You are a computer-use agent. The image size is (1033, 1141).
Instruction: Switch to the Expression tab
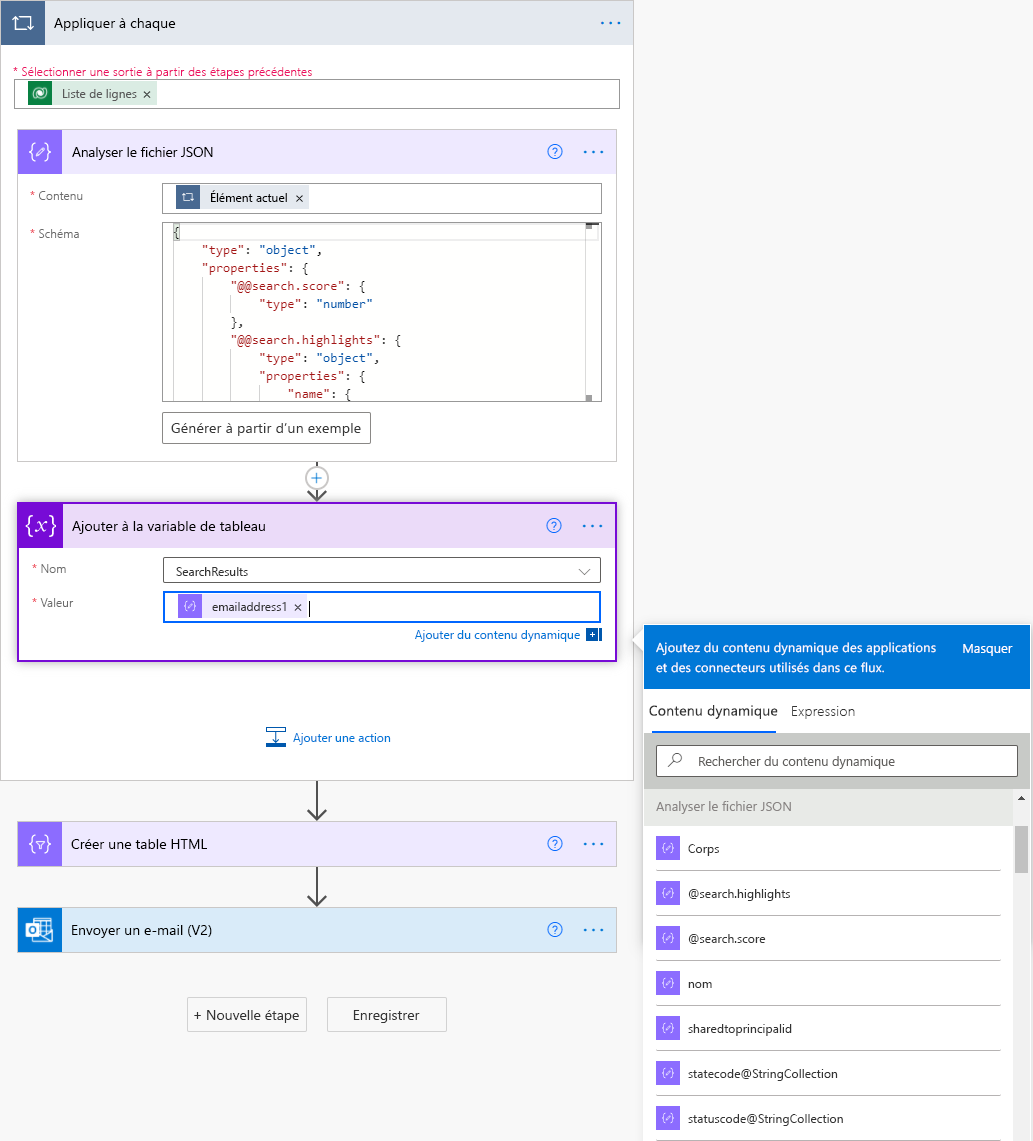click(823, 711)
